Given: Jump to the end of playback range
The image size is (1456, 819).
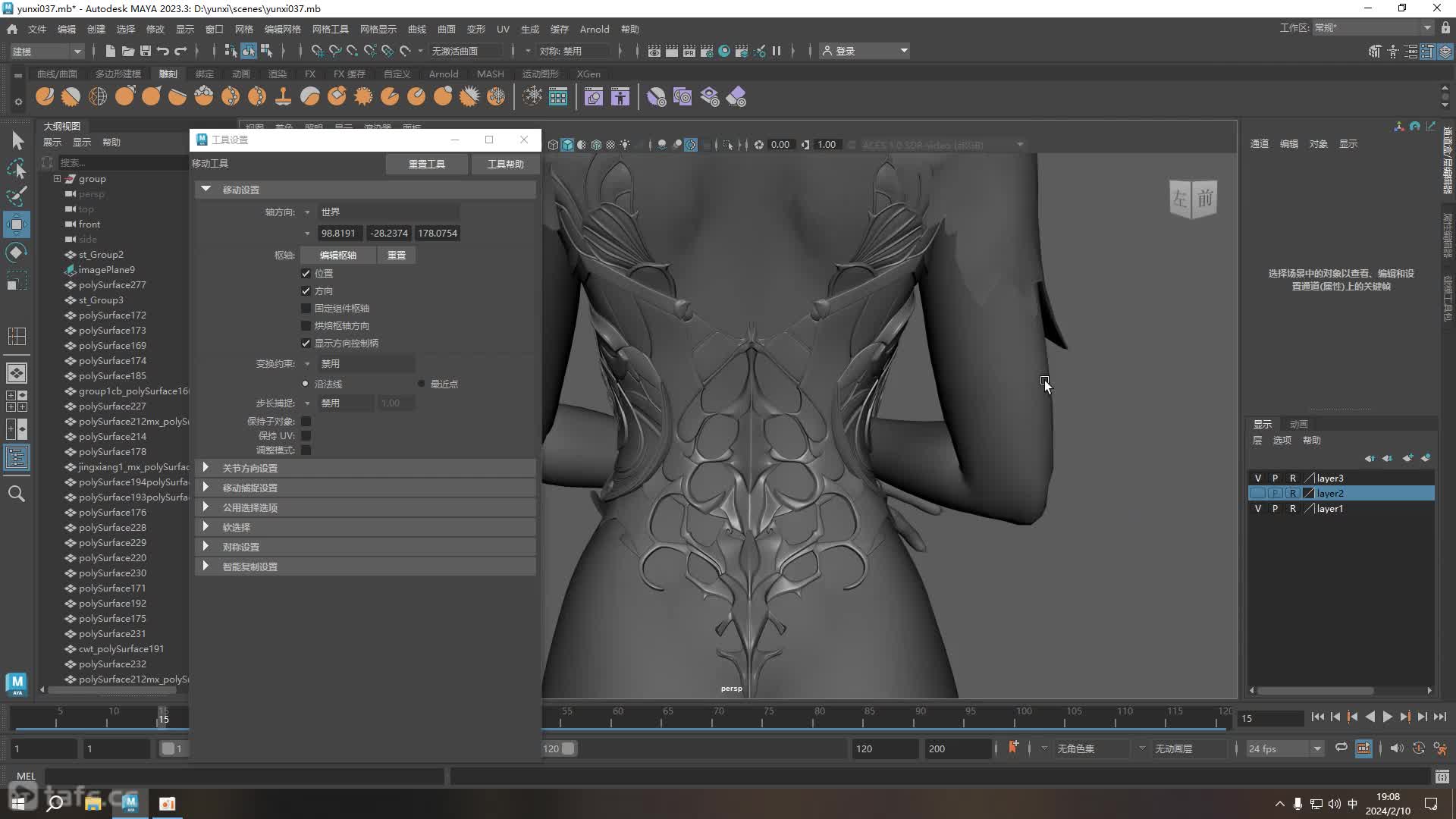Looking at the screenshot, I should click(x=1440, y=717).
